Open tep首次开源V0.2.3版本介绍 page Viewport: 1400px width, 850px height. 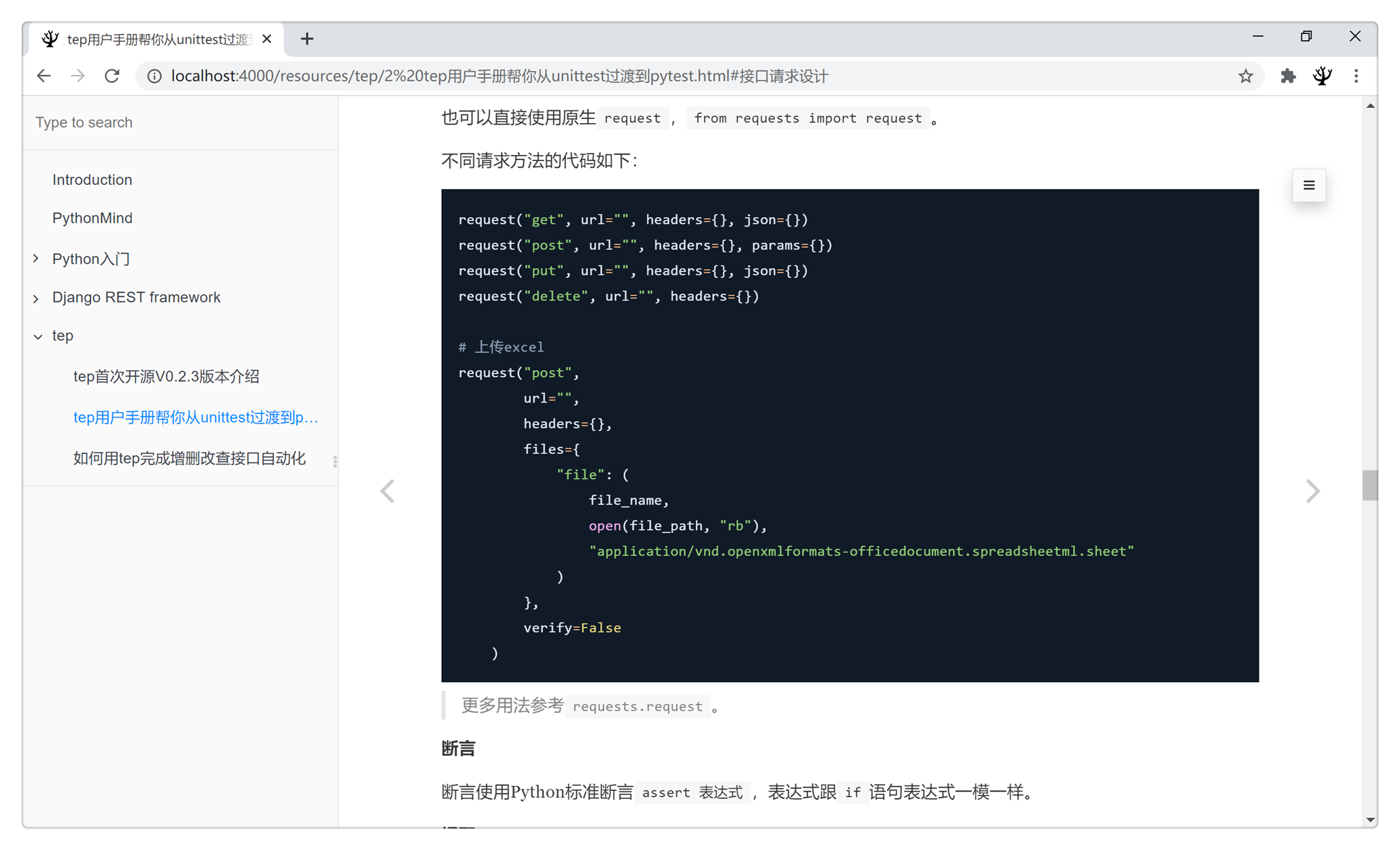click(x=166, y=376)
